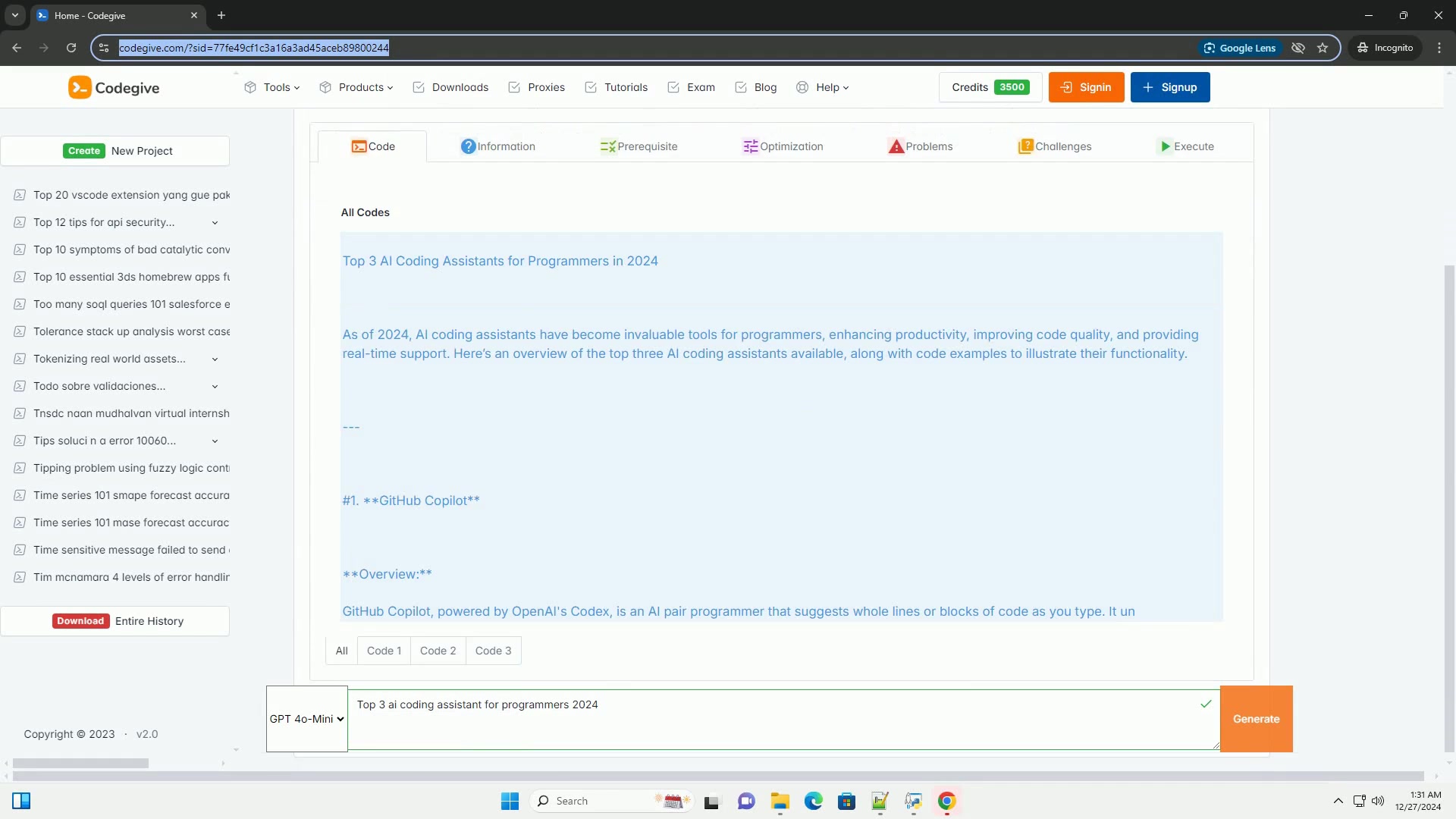Open third-party cookies blocked eye icon

point(1298,48)
